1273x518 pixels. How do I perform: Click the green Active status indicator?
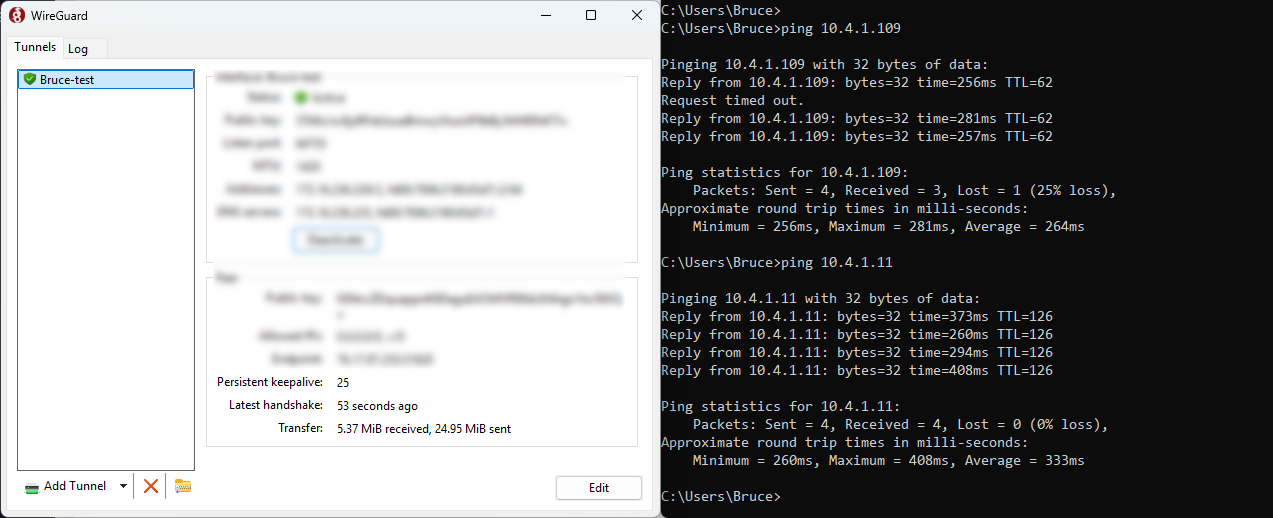[300, 98]
